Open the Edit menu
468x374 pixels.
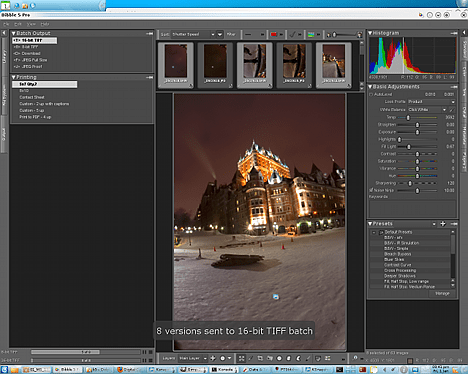[x=18, y=24]
